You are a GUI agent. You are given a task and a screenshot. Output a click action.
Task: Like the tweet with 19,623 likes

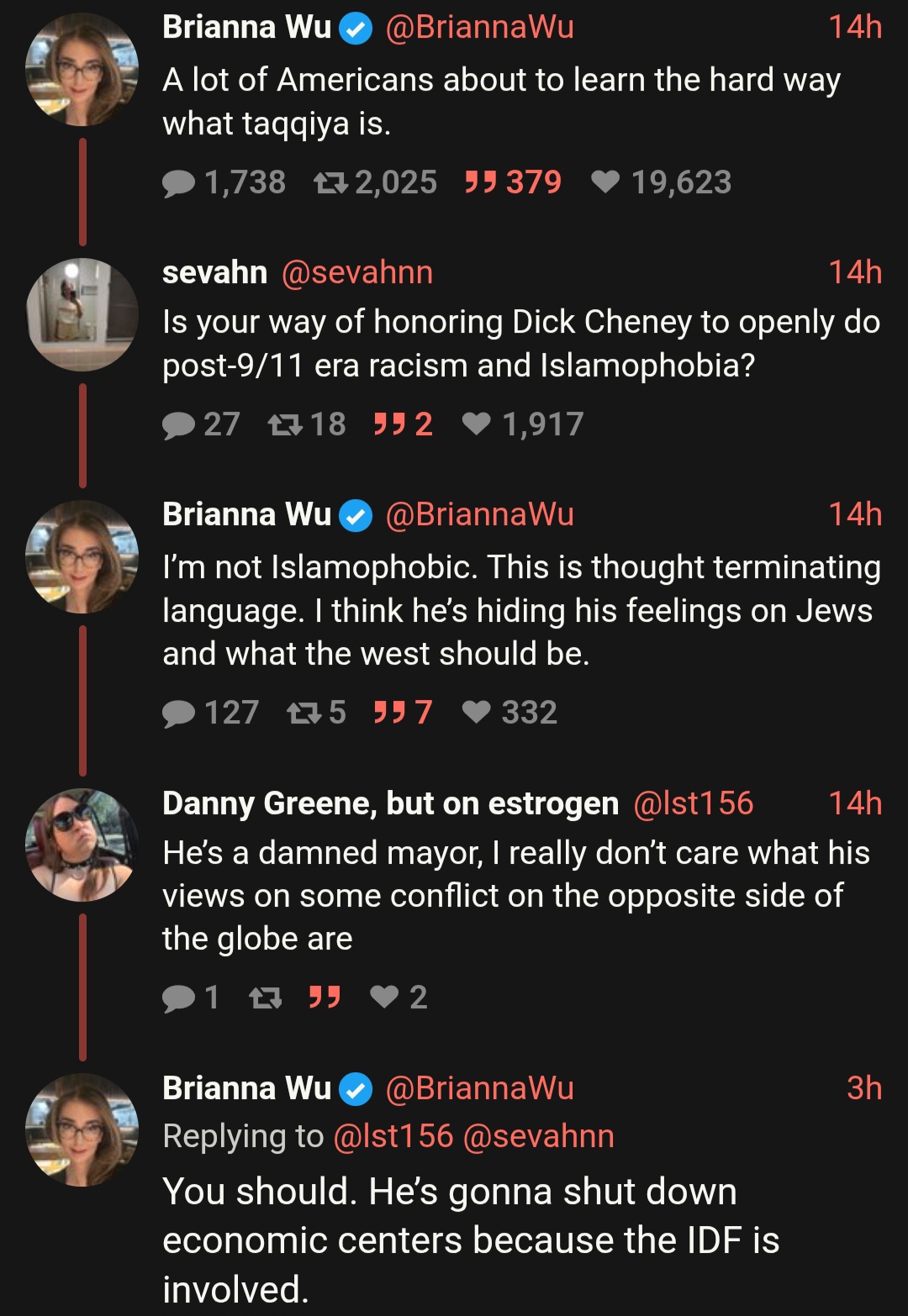tap(605, 182)
